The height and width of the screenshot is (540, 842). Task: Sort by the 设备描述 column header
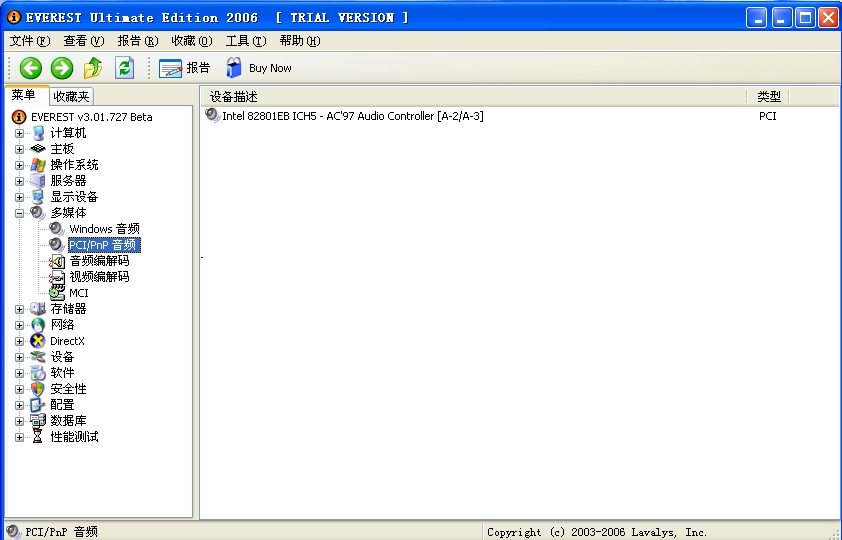pyautogui.click(x=474, y=97)
